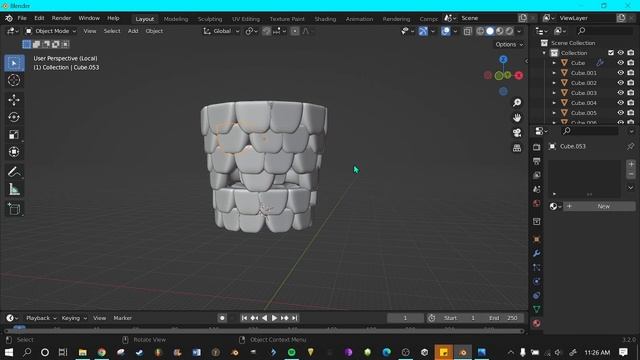Open the Output properties tab icon
640x360 pixels.
[x=537, y=161]
